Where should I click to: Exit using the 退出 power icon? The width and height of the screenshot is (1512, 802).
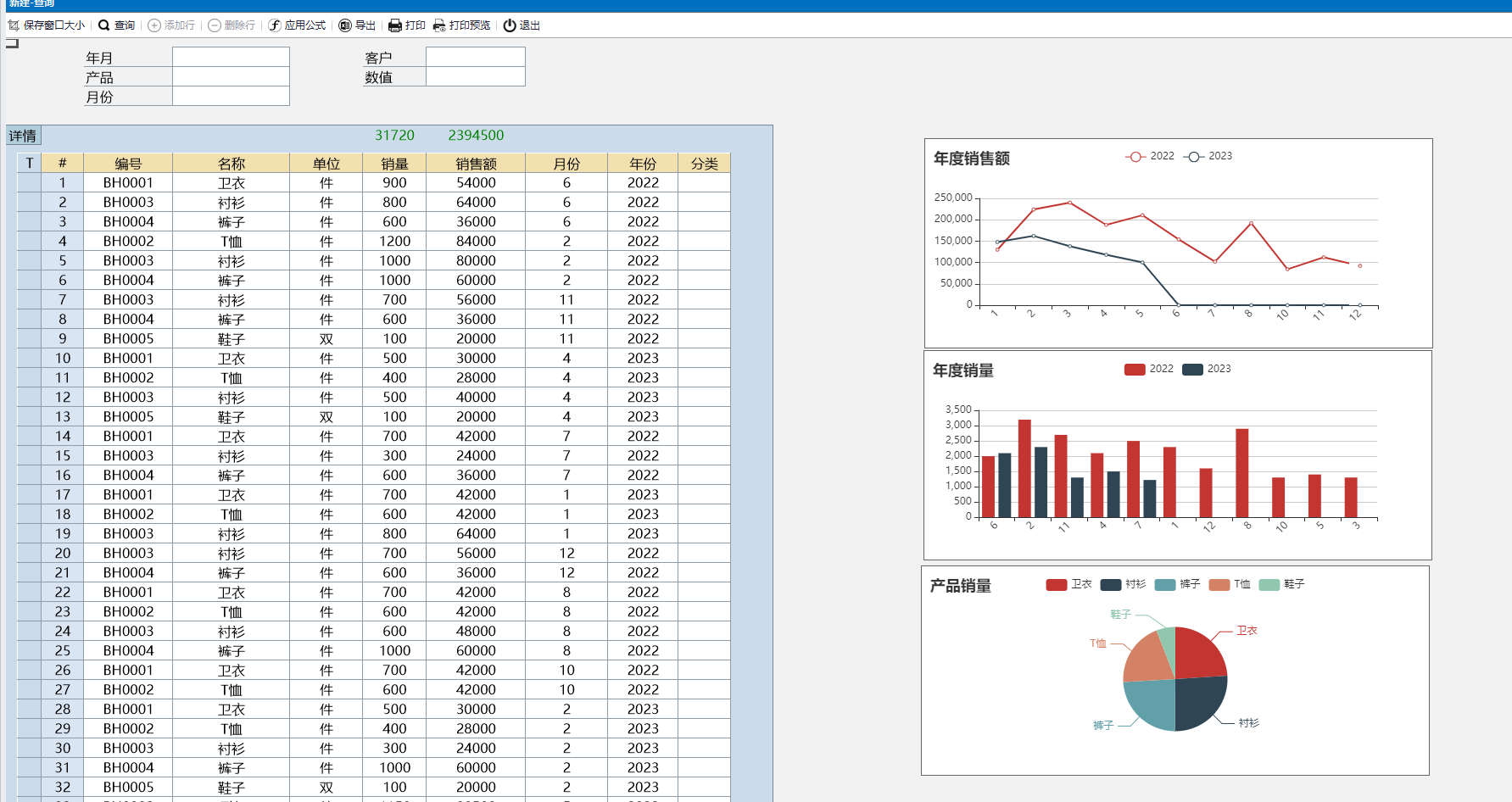(x=510, y=25)
